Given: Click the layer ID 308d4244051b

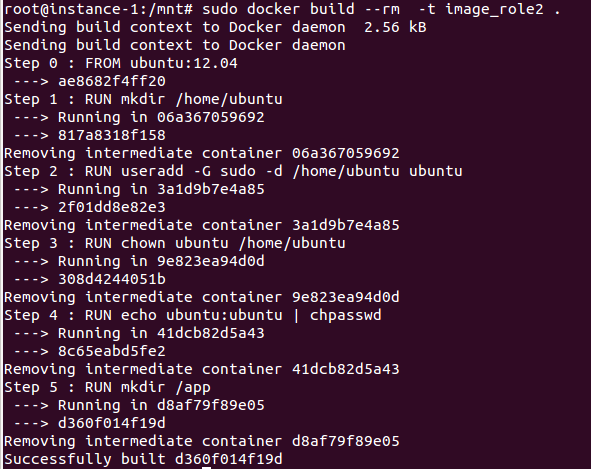Looking at the screenshot, I should click(x=112, y=279).
